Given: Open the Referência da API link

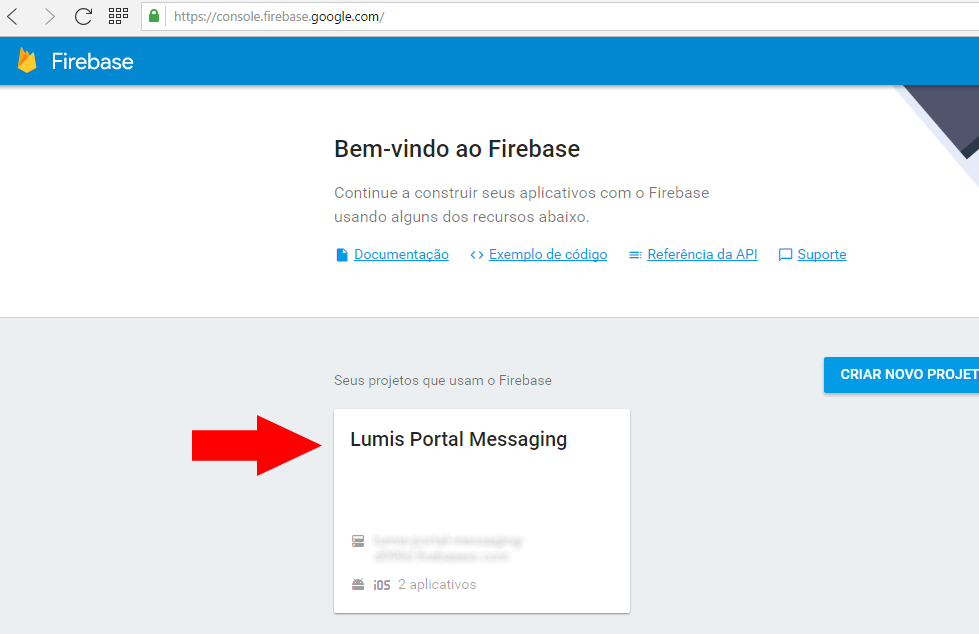Looking at the screenshot, I should coord(702,254).
